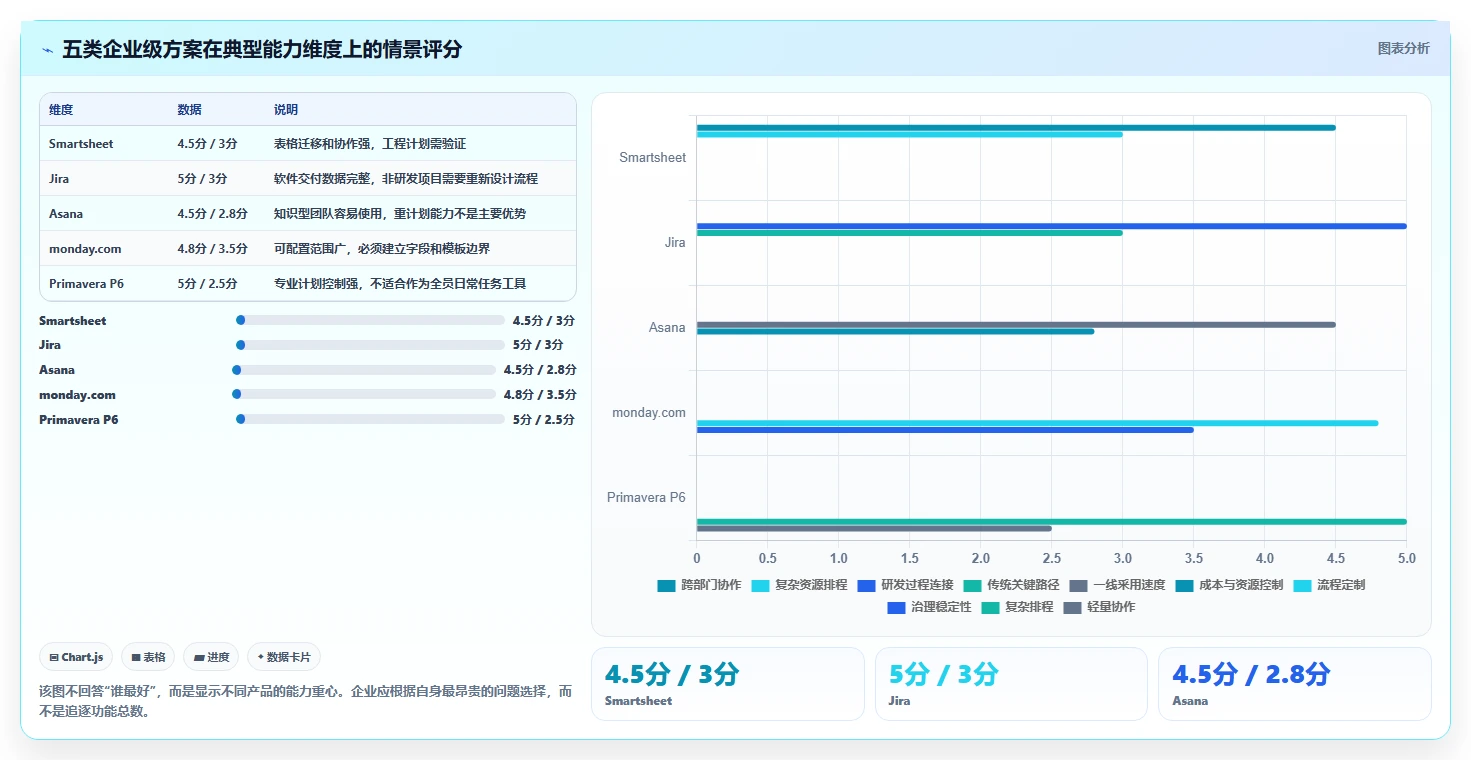Open the Smartsheet 4.5分 / 3分 data card
The height and width of the screenshot is (760, 1471).
(728, 684)
